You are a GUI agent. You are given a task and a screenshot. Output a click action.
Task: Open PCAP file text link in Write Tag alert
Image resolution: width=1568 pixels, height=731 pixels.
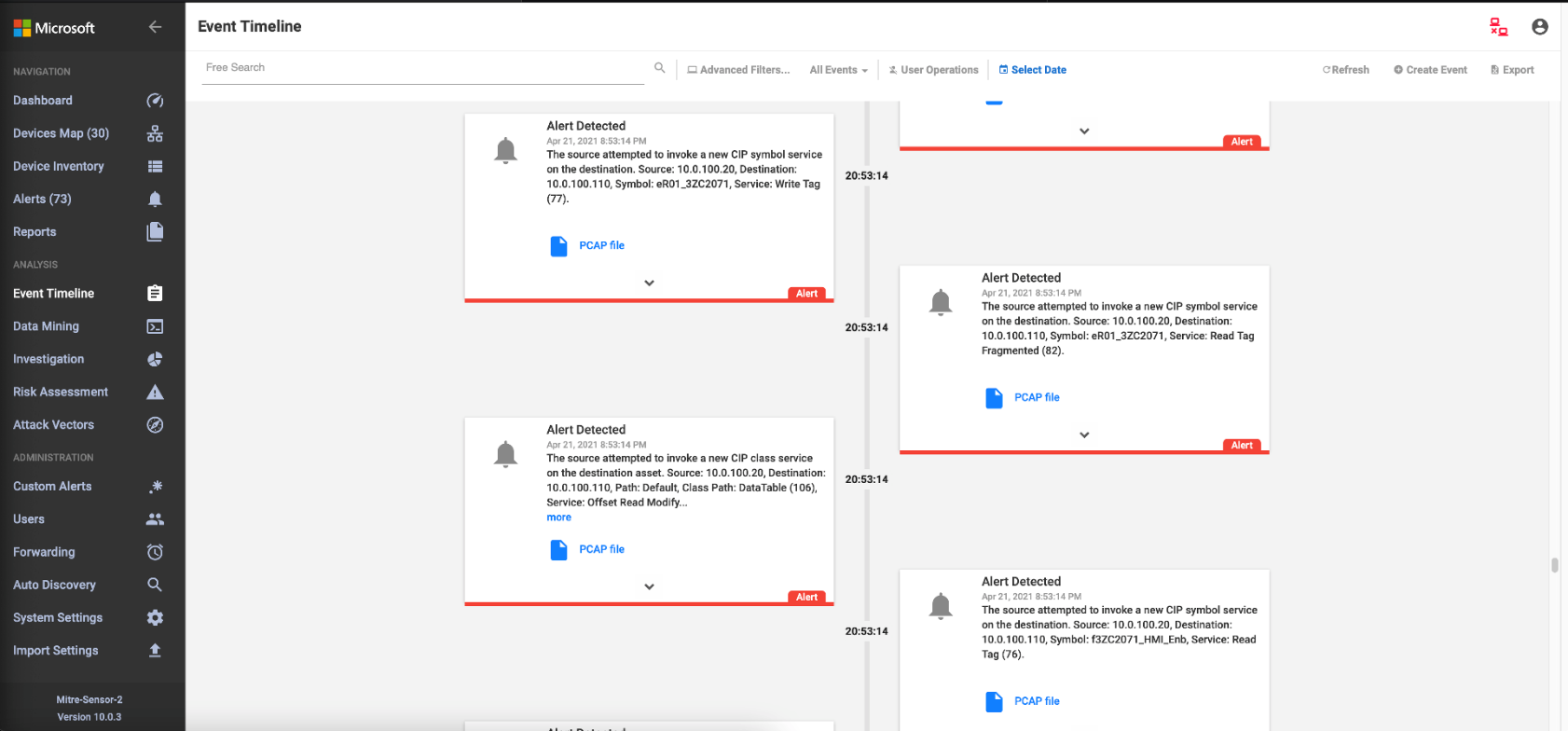pos(601,245)
